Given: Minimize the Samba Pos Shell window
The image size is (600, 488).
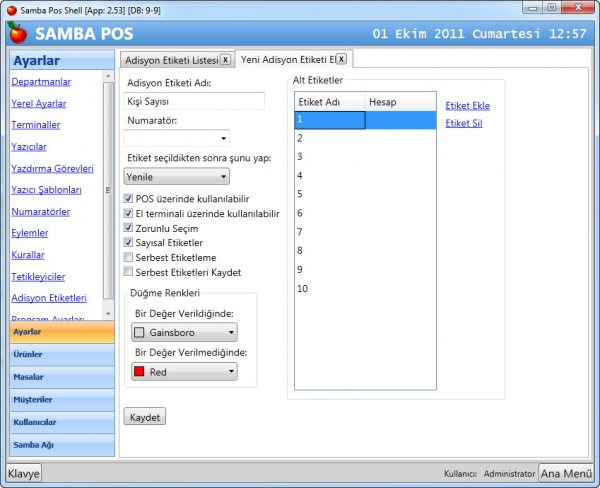Looking at the screenshot, I should (533, 7).
